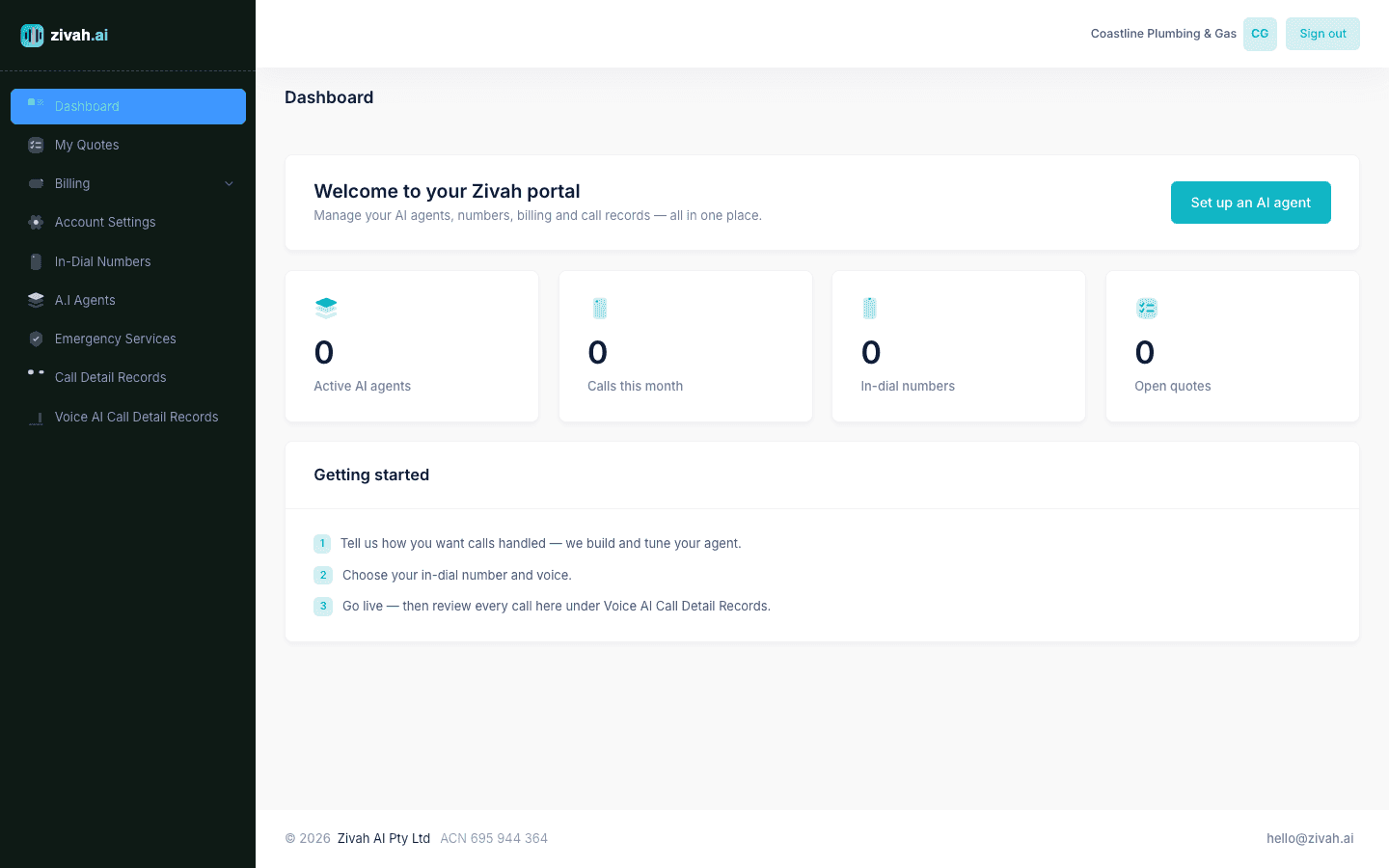
Task: Click the zivah.ai brand name
Action: [79, 35]
